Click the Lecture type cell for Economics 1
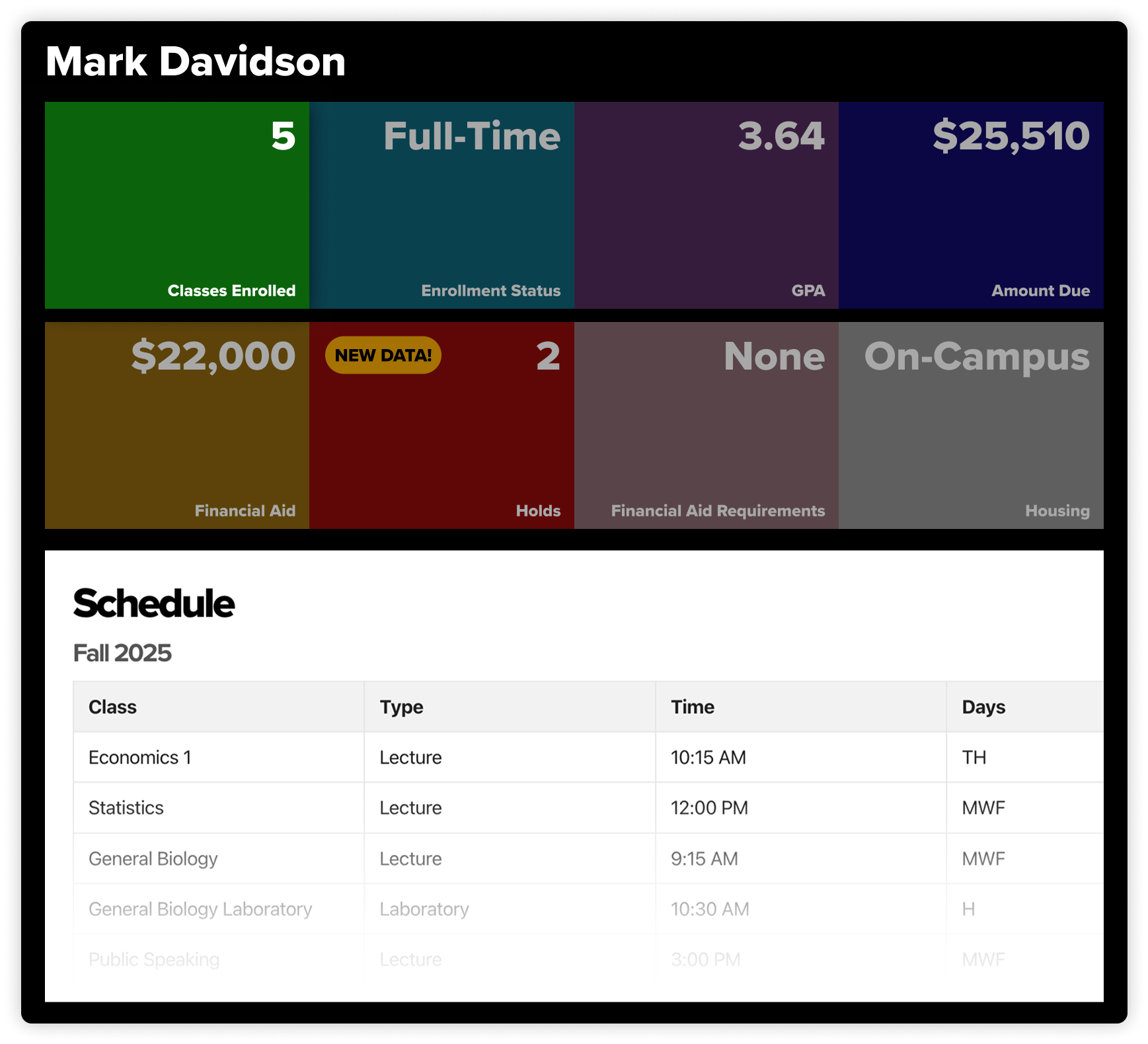Image resolution: width=1148 pixels, height=1044 pixels. 510,757
